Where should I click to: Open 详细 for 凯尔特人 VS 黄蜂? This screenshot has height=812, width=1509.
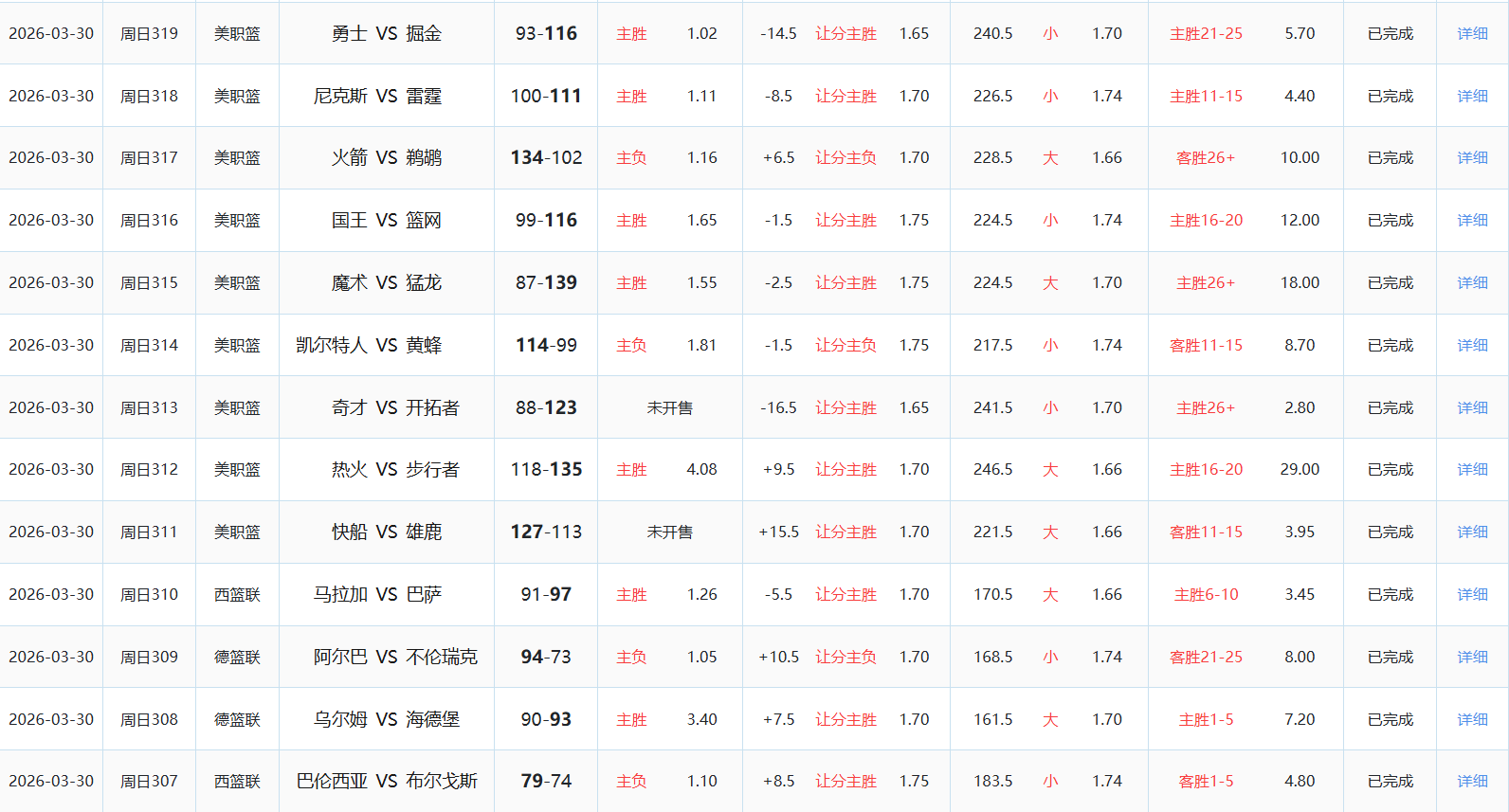[1472, 345]
